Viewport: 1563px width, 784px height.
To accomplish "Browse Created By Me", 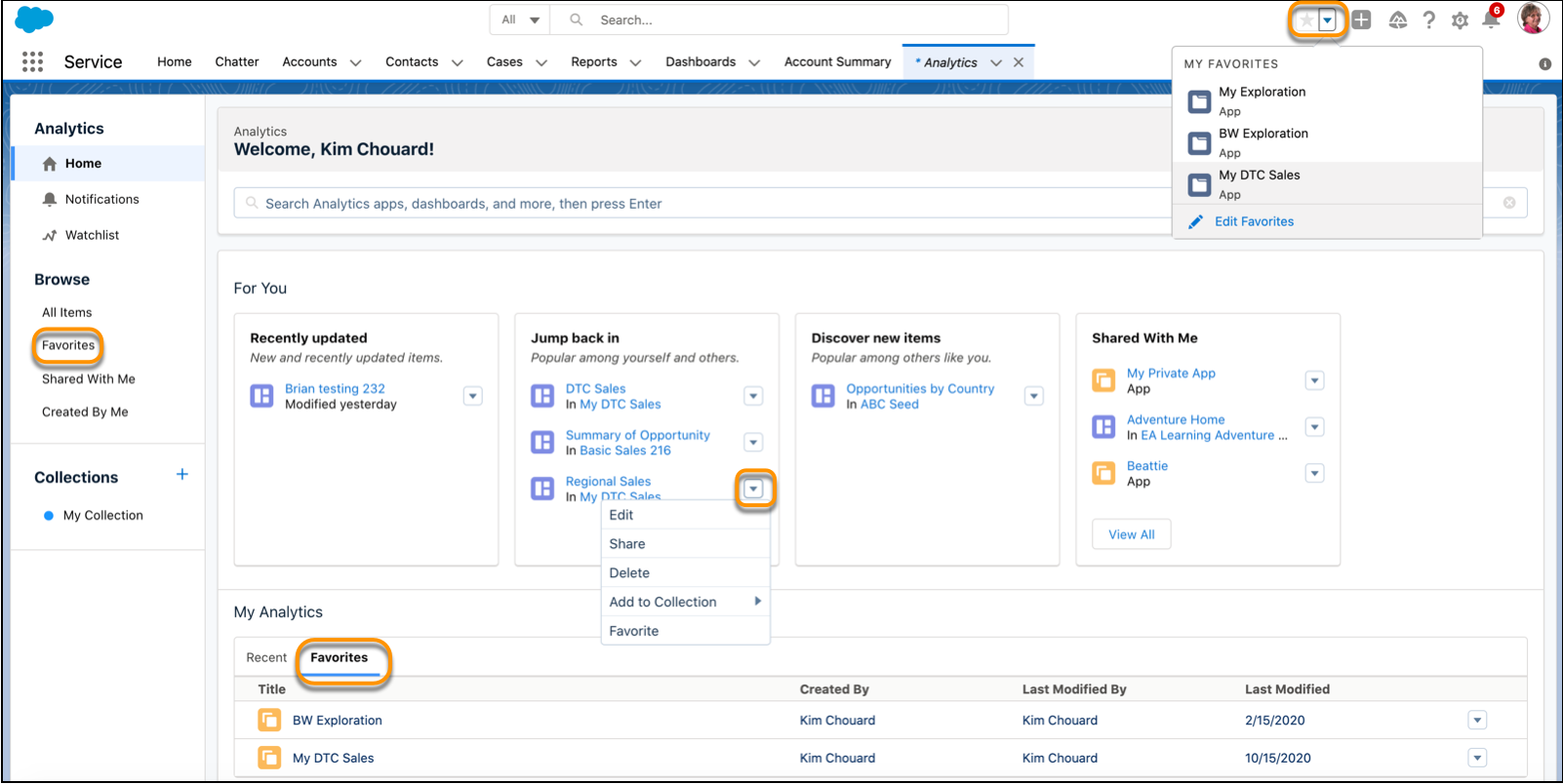I will click(x=85, y=412).
